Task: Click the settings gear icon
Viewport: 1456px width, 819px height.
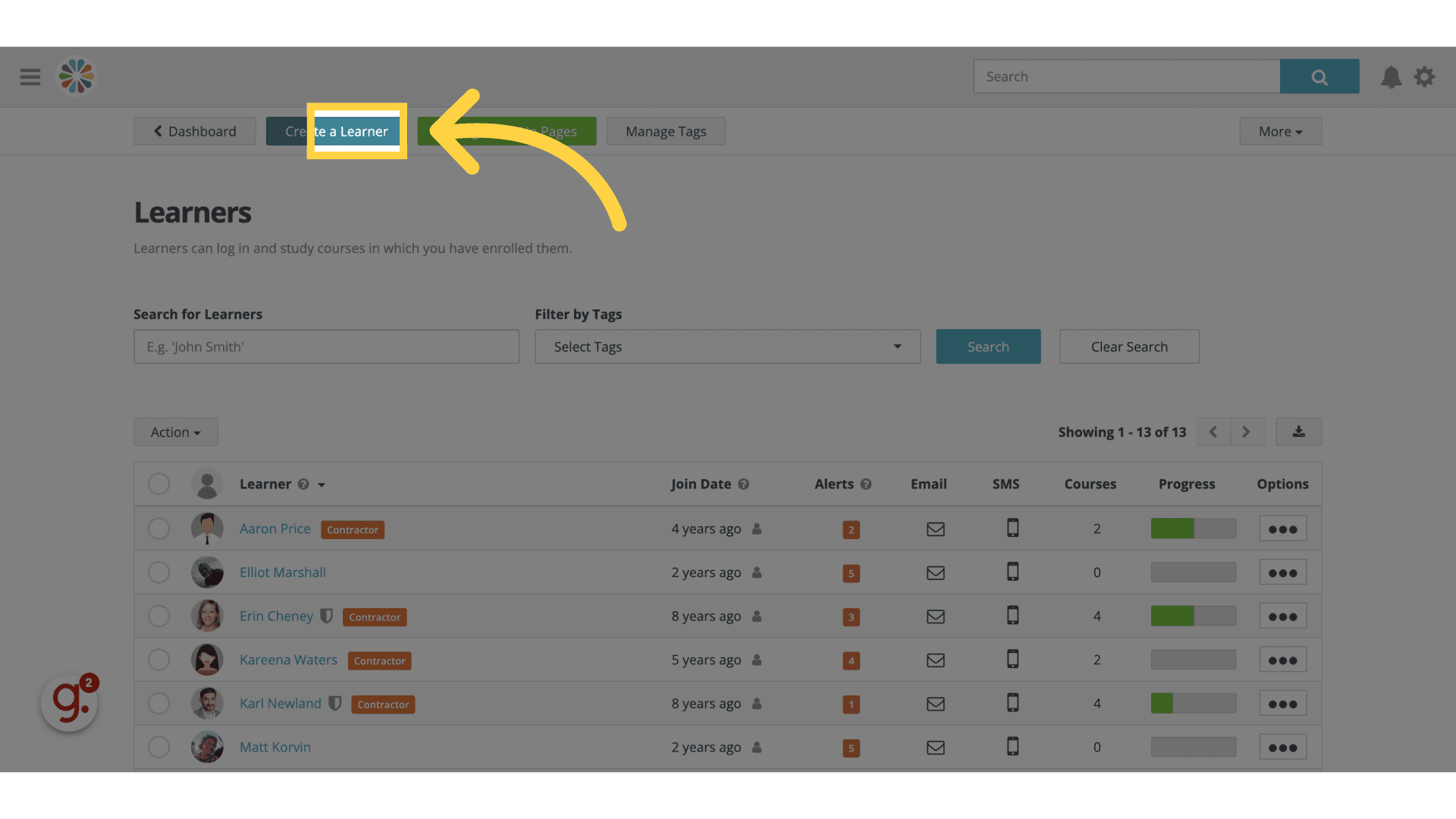Action: [x=1427, y=76]
